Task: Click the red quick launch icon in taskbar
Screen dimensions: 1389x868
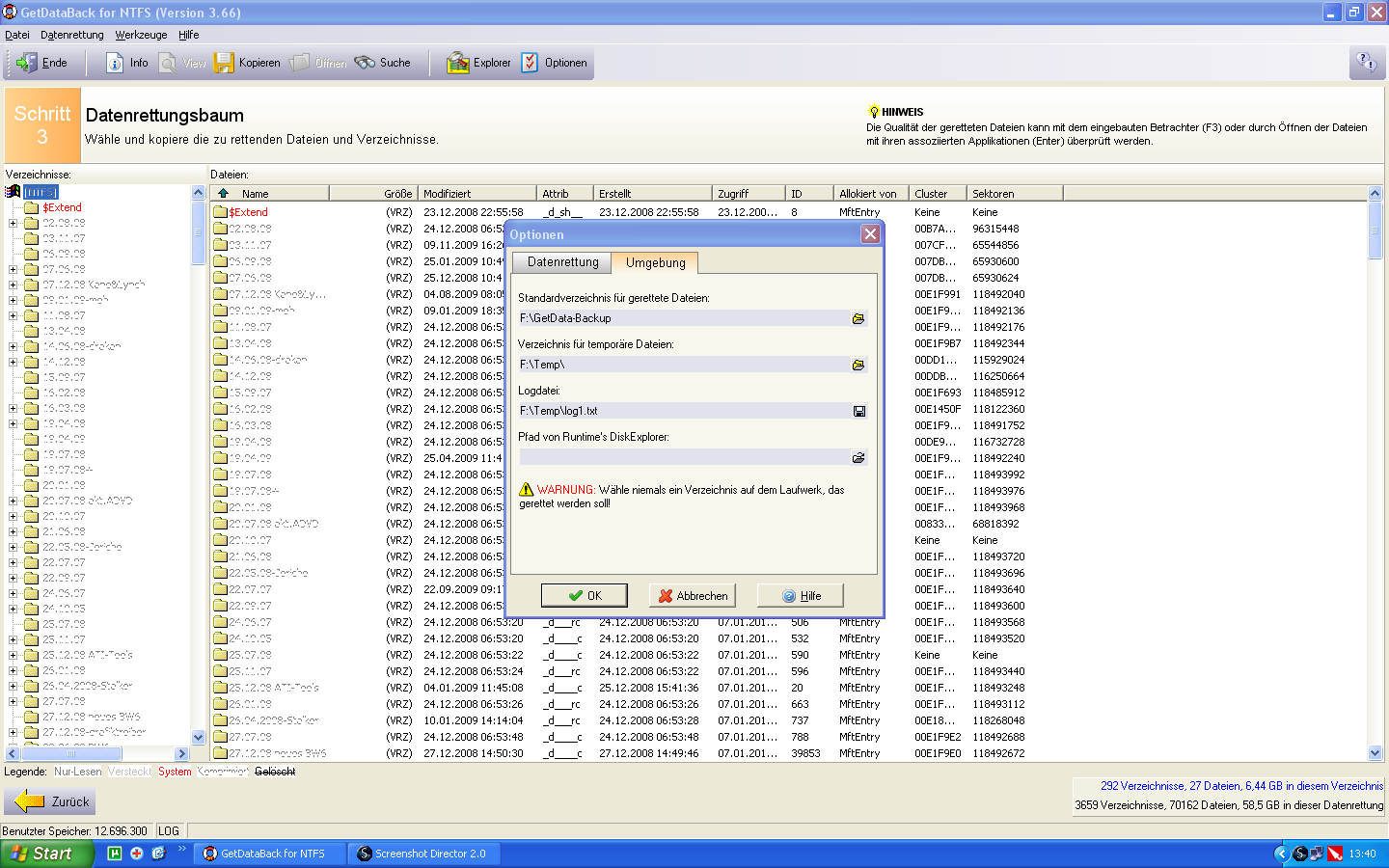Action: coord(137,854)
